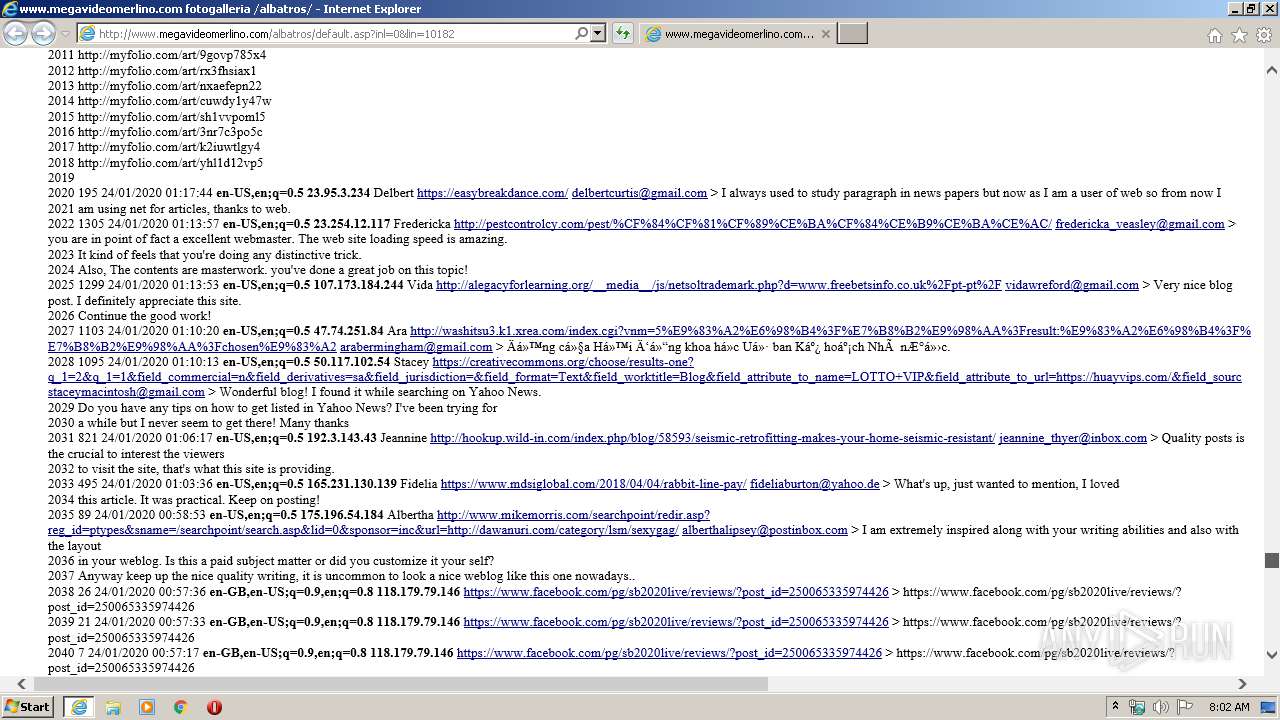Open the red Opera taskbar icon
Screen dimensions: 1280x720
(214, 706)
